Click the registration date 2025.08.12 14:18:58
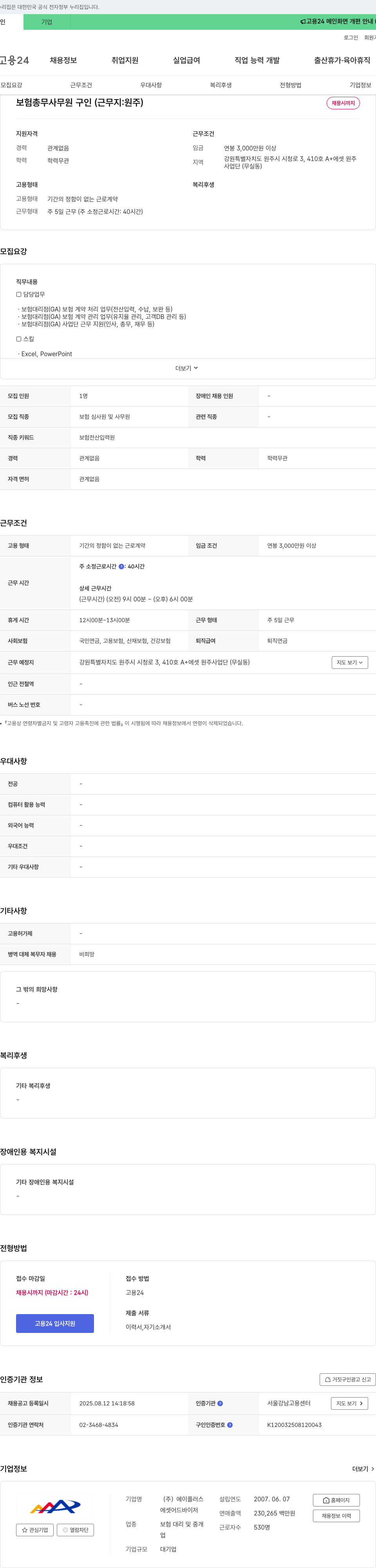This screenshot has width=376, height=1568. (107, 1404)
